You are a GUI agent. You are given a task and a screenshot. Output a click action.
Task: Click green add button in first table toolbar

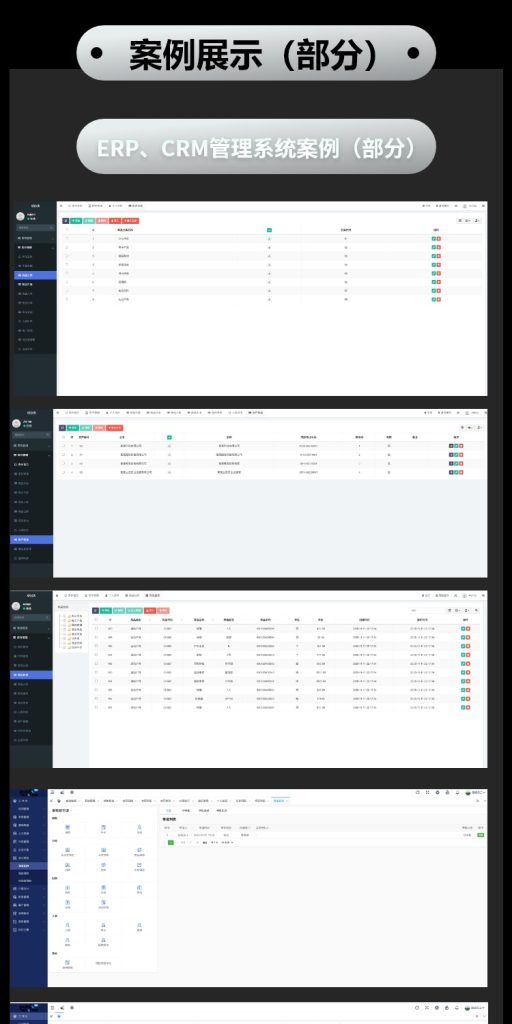pos(75,221)
